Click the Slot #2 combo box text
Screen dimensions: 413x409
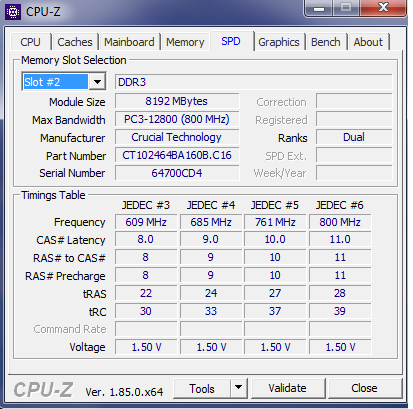[x=55, y=82]
